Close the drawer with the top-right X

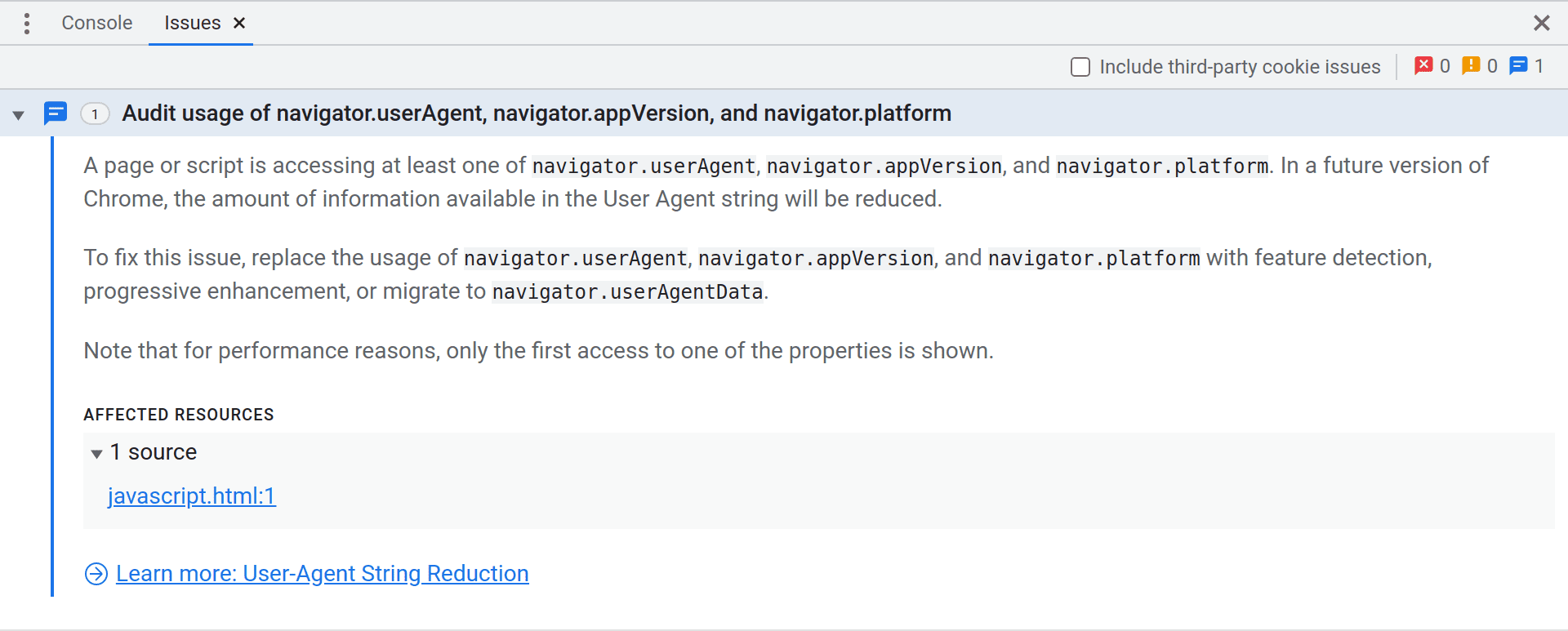[1541, 23]
